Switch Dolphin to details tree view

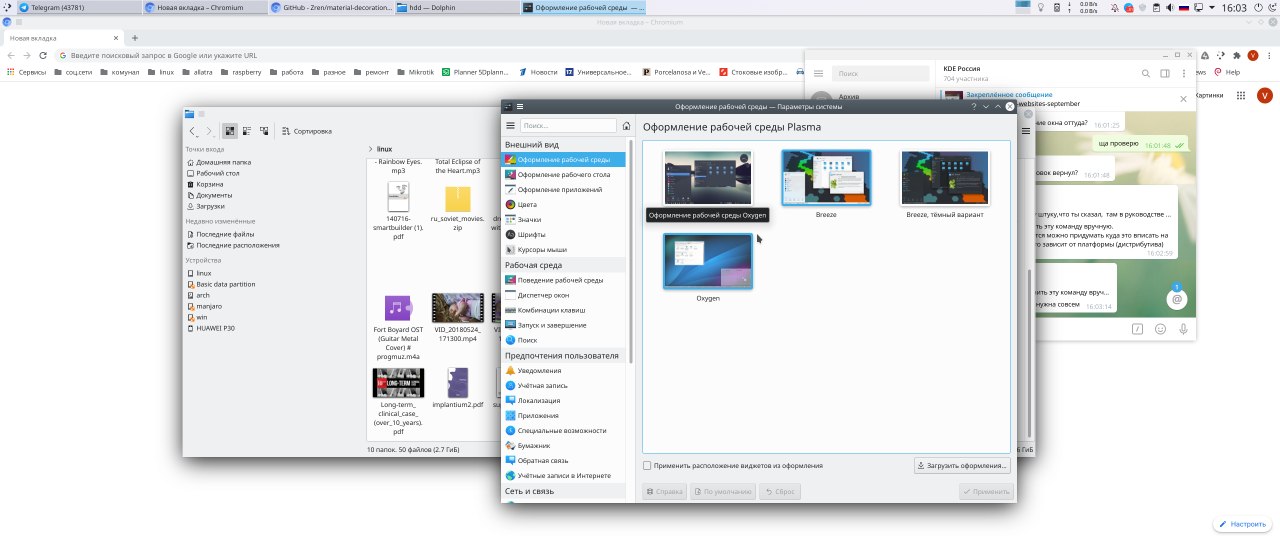click(264, 131)
